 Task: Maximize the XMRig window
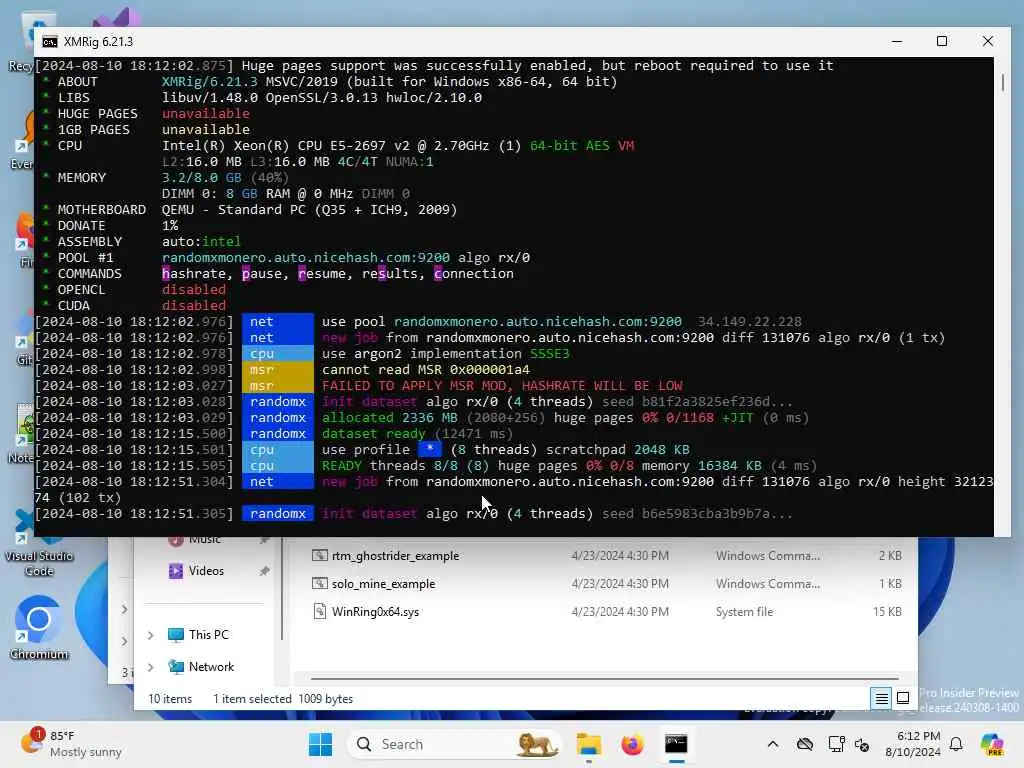(942, 42)
